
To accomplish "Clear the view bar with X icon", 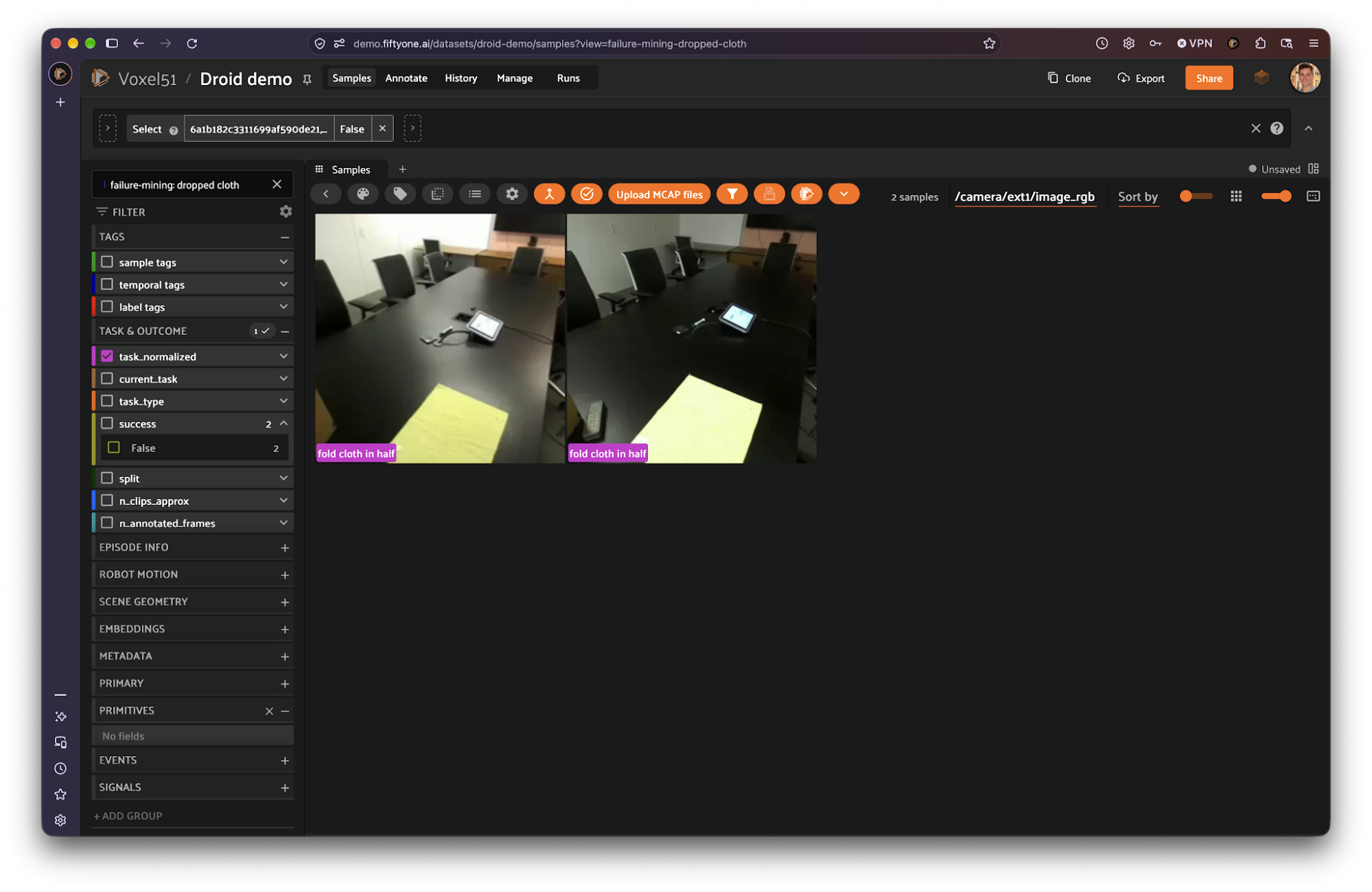I will (x=1255, y=128).
